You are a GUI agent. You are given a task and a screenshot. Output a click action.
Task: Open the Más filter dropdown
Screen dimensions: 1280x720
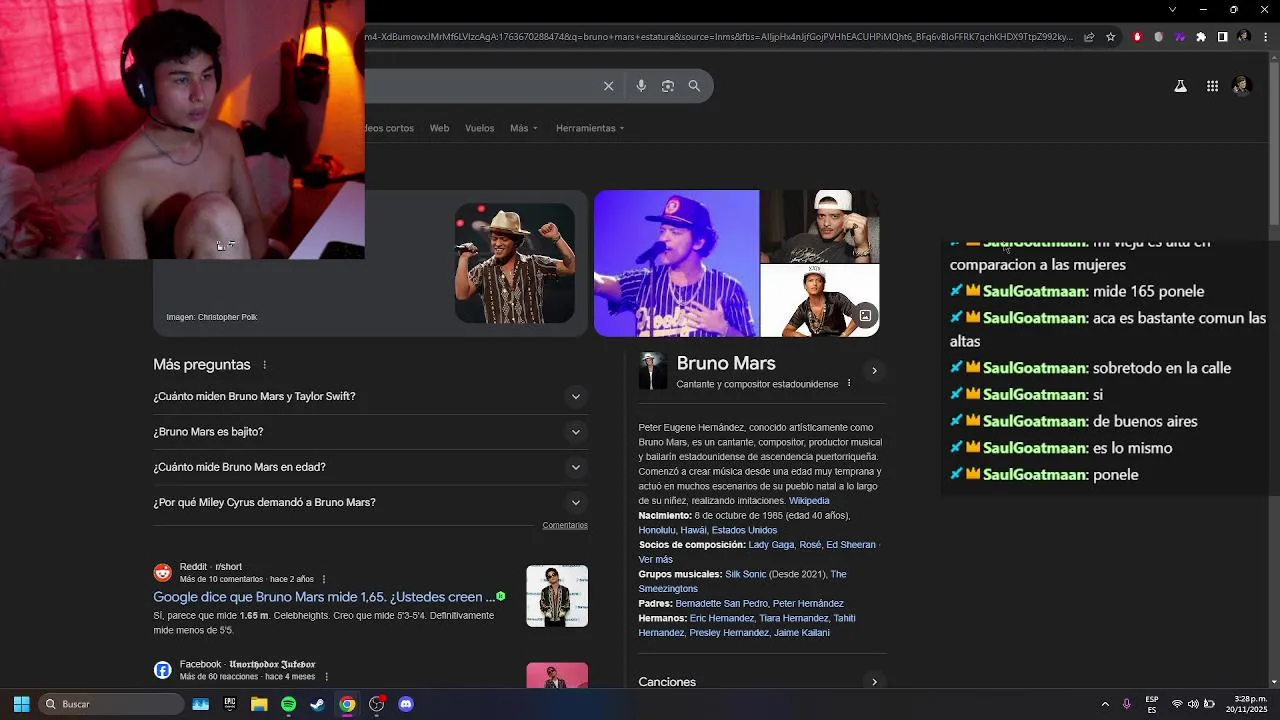(x=523, y=128)
